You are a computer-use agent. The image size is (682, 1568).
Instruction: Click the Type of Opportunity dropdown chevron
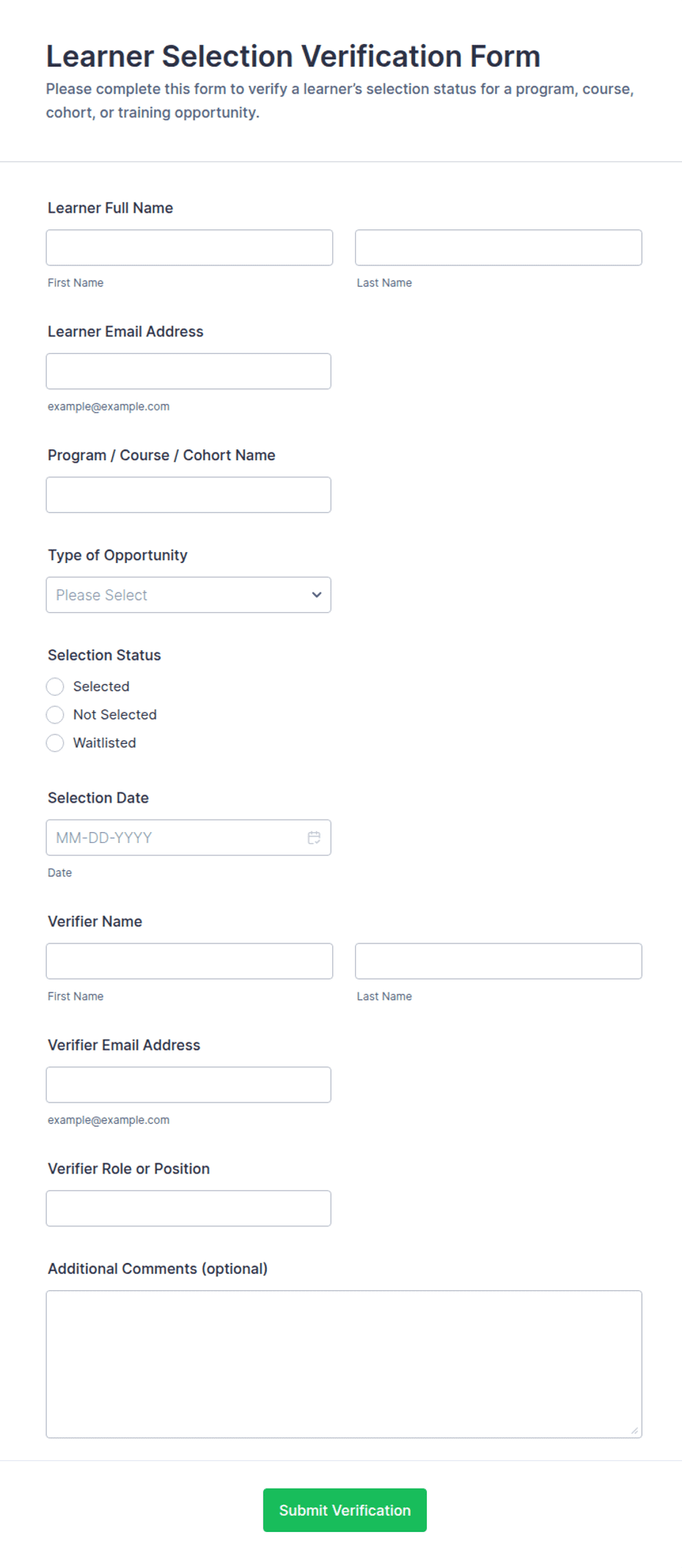tap(317, 595)
